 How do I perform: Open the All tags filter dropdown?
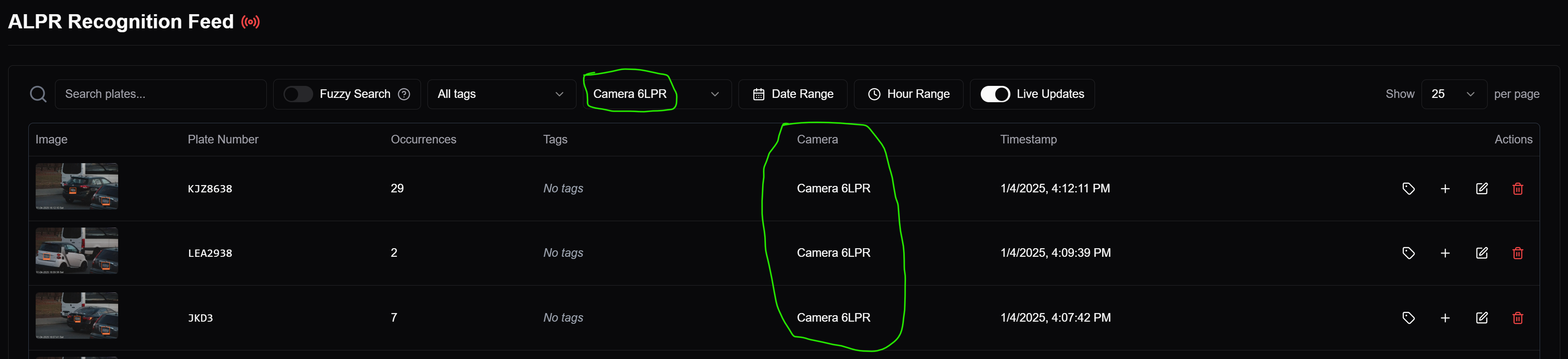point(501,94)
